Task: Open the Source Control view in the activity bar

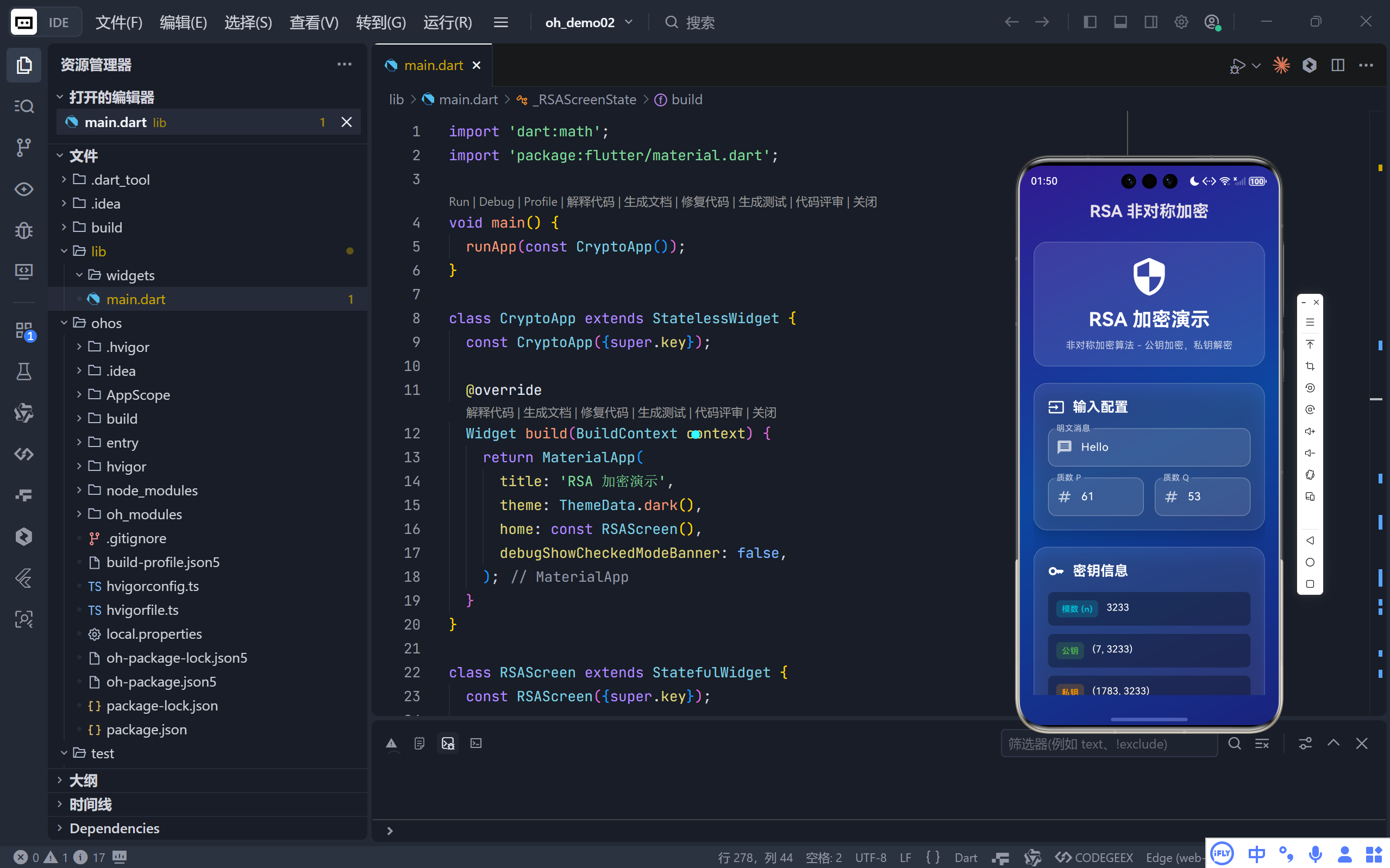Action: pos(23,148)
